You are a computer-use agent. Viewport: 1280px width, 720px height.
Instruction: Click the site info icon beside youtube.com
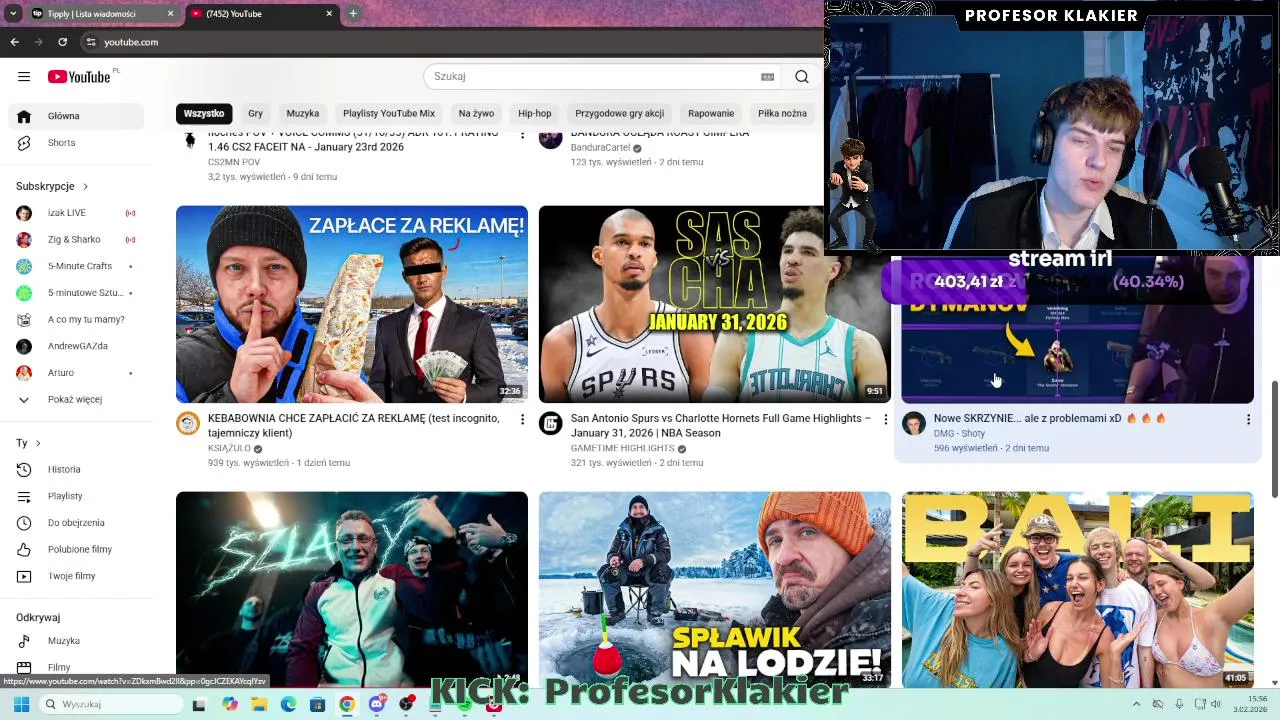click(91, 42)
